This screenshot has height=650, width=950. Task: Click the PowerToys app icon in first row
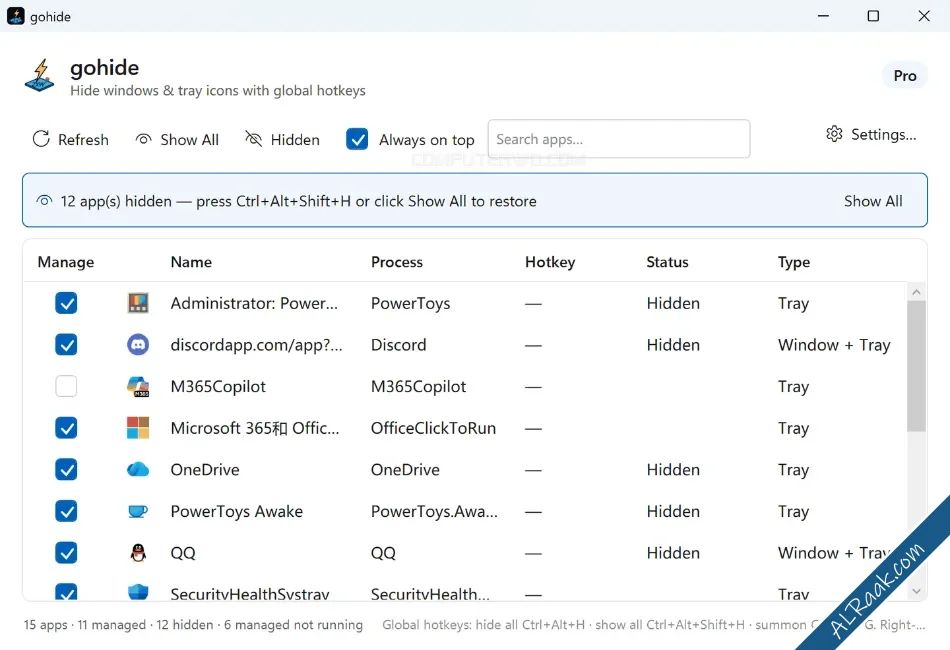(138, 303)
